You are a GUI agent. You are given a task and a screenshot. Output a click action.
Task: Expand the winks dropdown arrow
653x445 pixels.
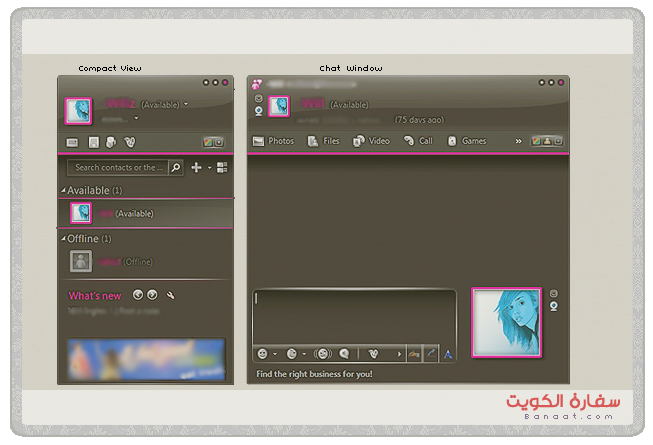304,354
